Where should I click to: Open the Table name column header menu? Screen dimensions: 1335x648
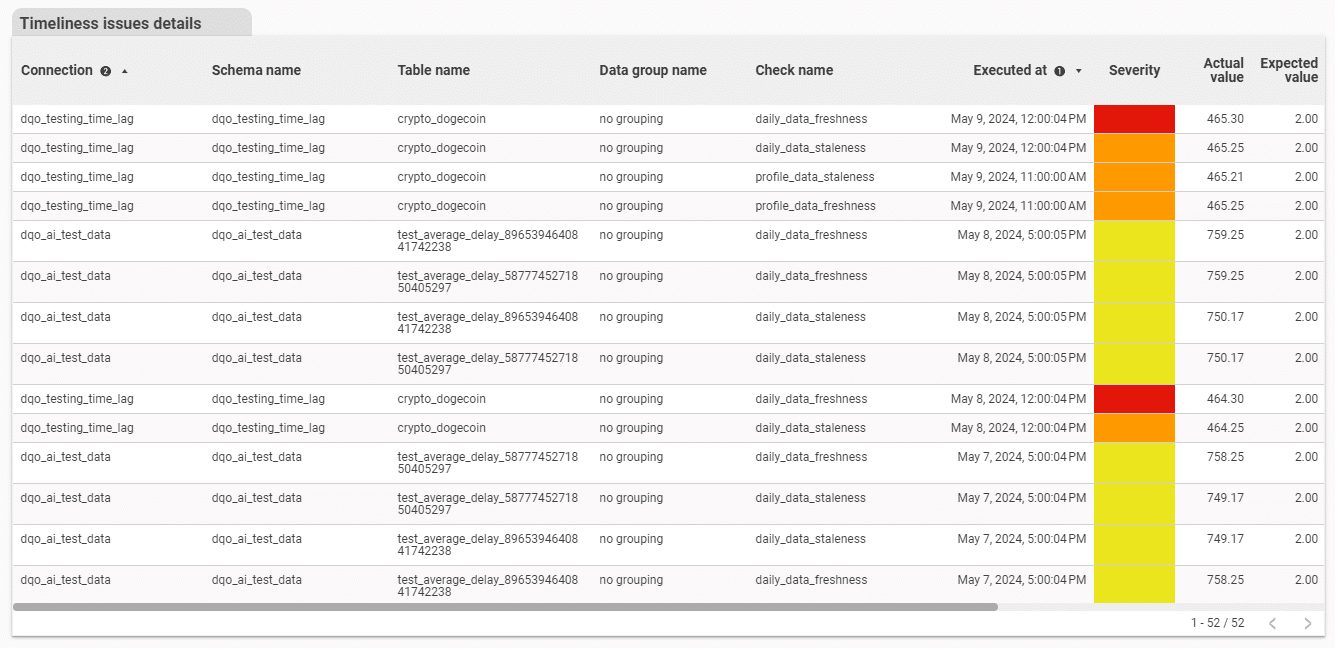coord(433,70)
